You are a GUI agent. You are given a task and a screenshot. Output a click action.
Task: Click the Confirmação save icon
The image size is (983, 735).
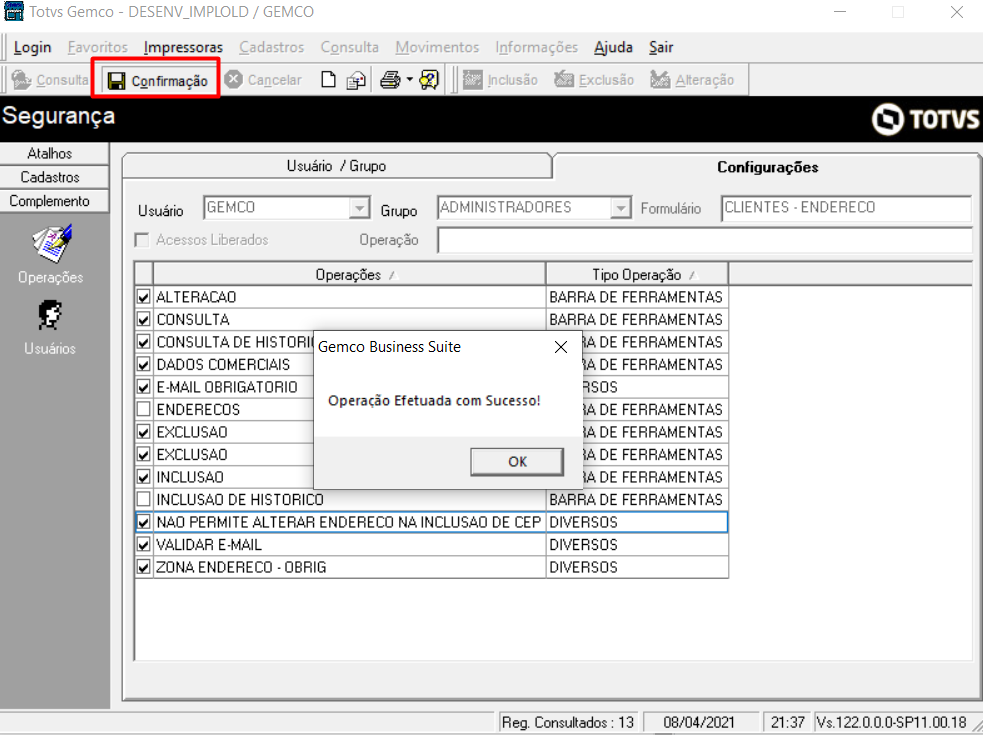[x=117, y=81]
